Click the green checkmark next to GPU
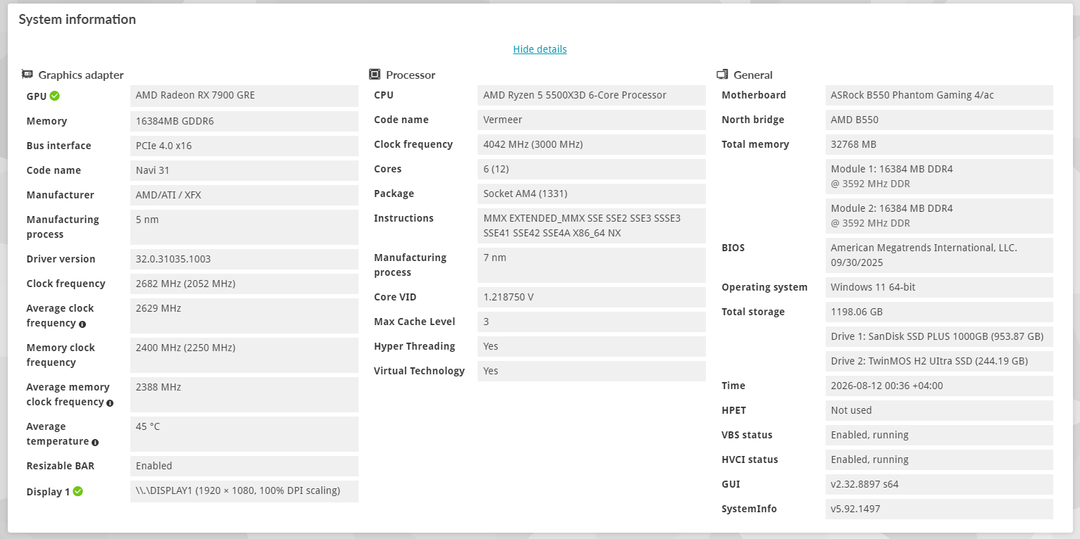Viewport: 1080px width, 539px height. (54, 96)
